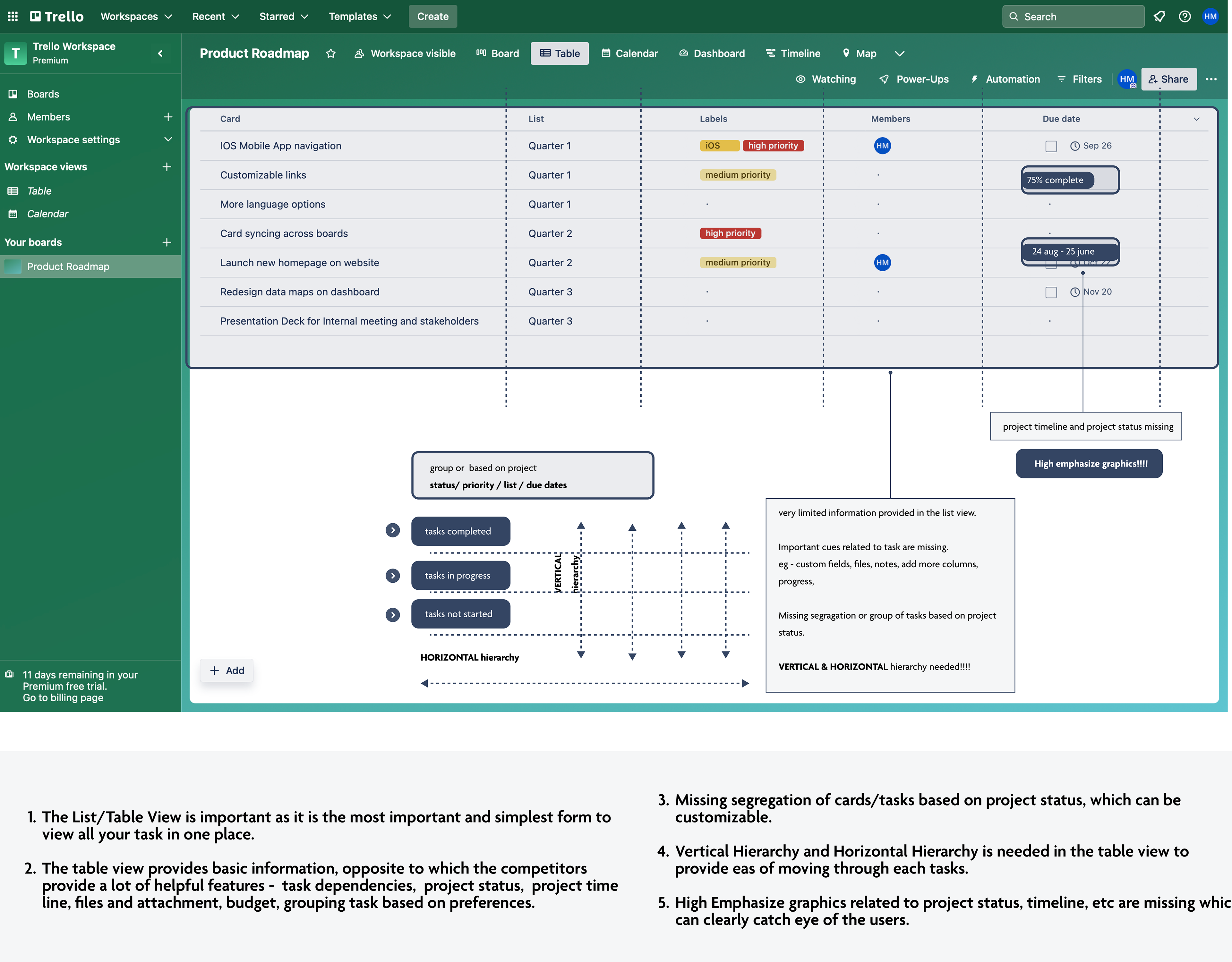Image resolution: width=1232 pixels, height=962 pixels.
Task: Click the HM board member avatar beside Share
Action: (x=1127, y=79)
